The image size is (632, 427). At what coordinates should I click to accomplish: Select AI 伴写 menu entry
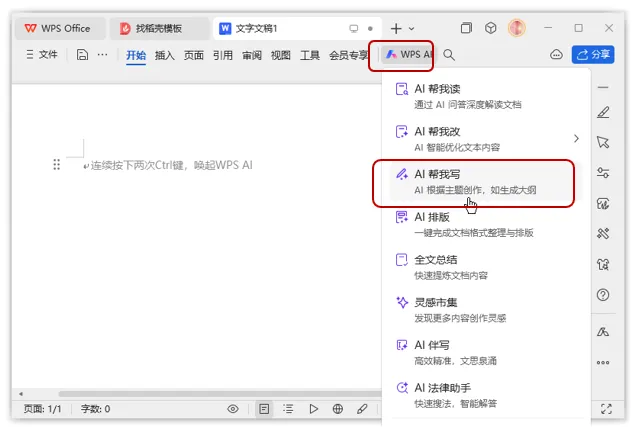(x=486, y=353)
